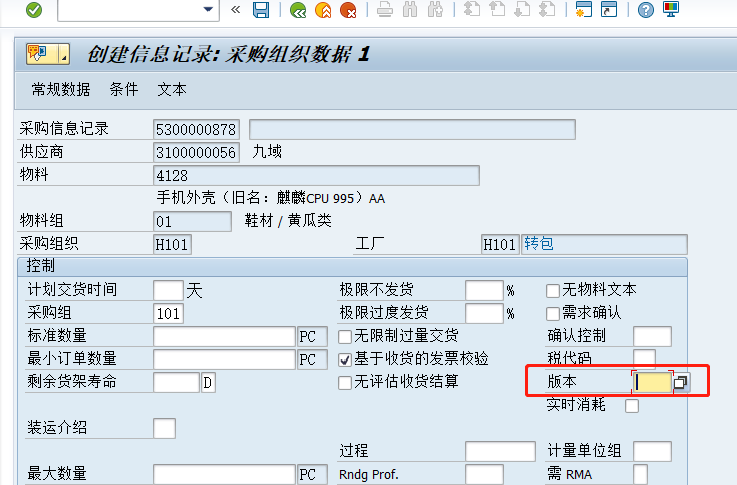Create a new session window icon
Viewport: 737px width, 485px height.
click(x=583, y=9)
